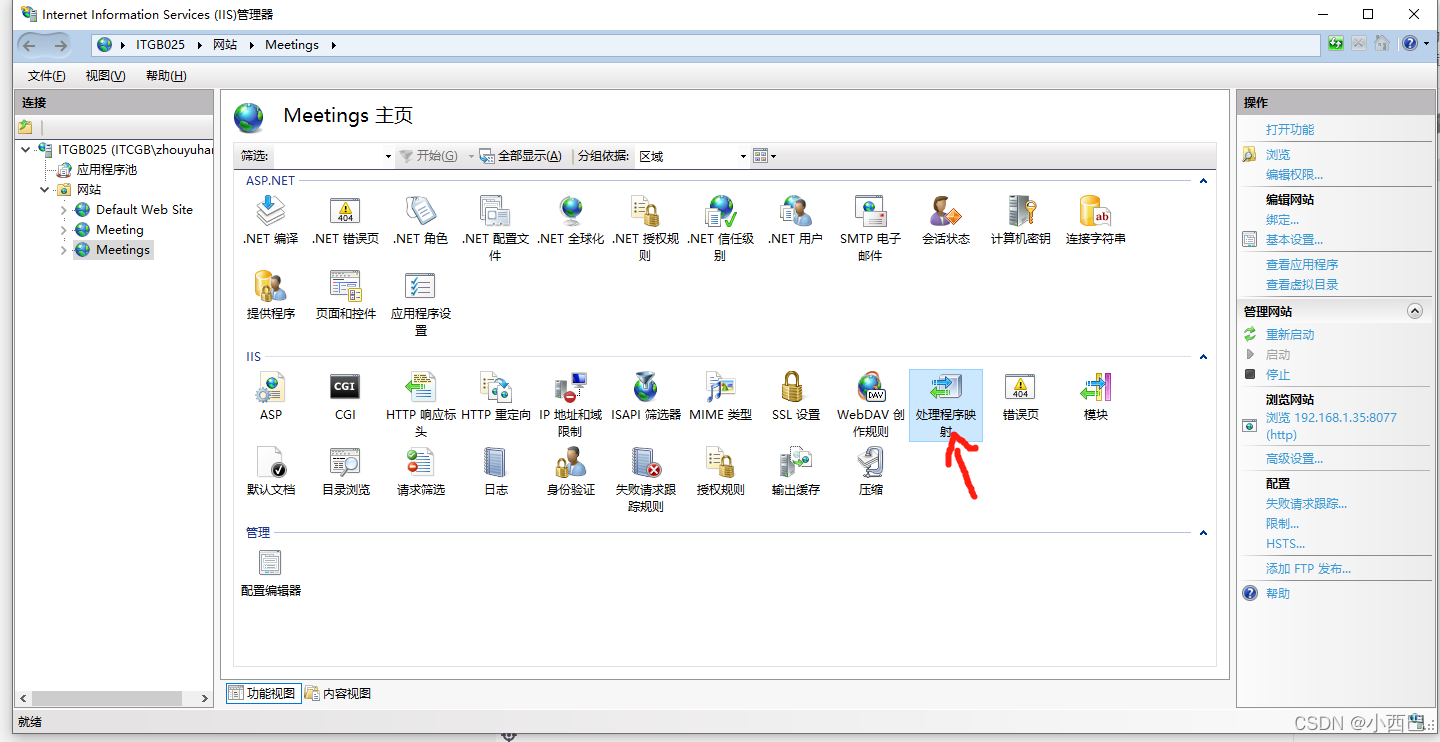Open the 日志 icon
The width and height of the screenshot is (1440, 742).
(495, 471)
